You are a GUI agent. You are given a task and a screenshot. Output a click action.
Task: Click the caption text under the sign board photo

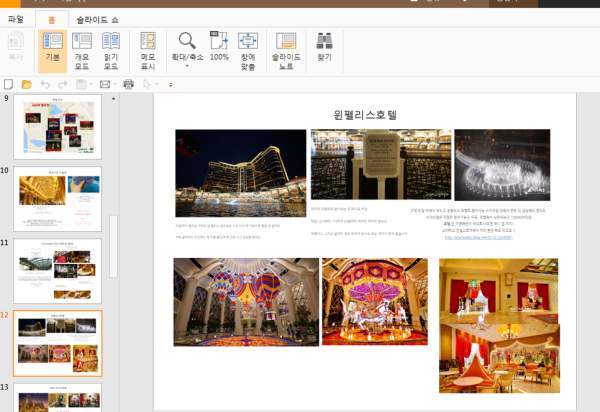click(359, 221)
